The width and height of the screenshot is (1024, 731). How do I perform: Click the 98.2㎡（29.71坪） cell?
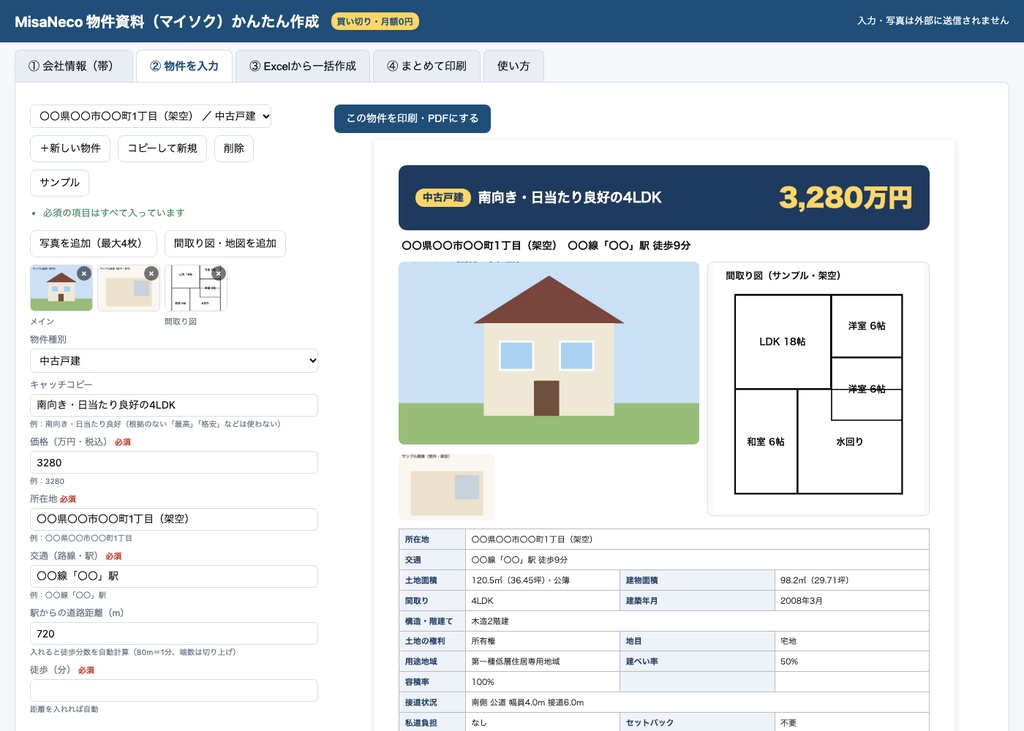pyautogui.click(x=852, y=580)
